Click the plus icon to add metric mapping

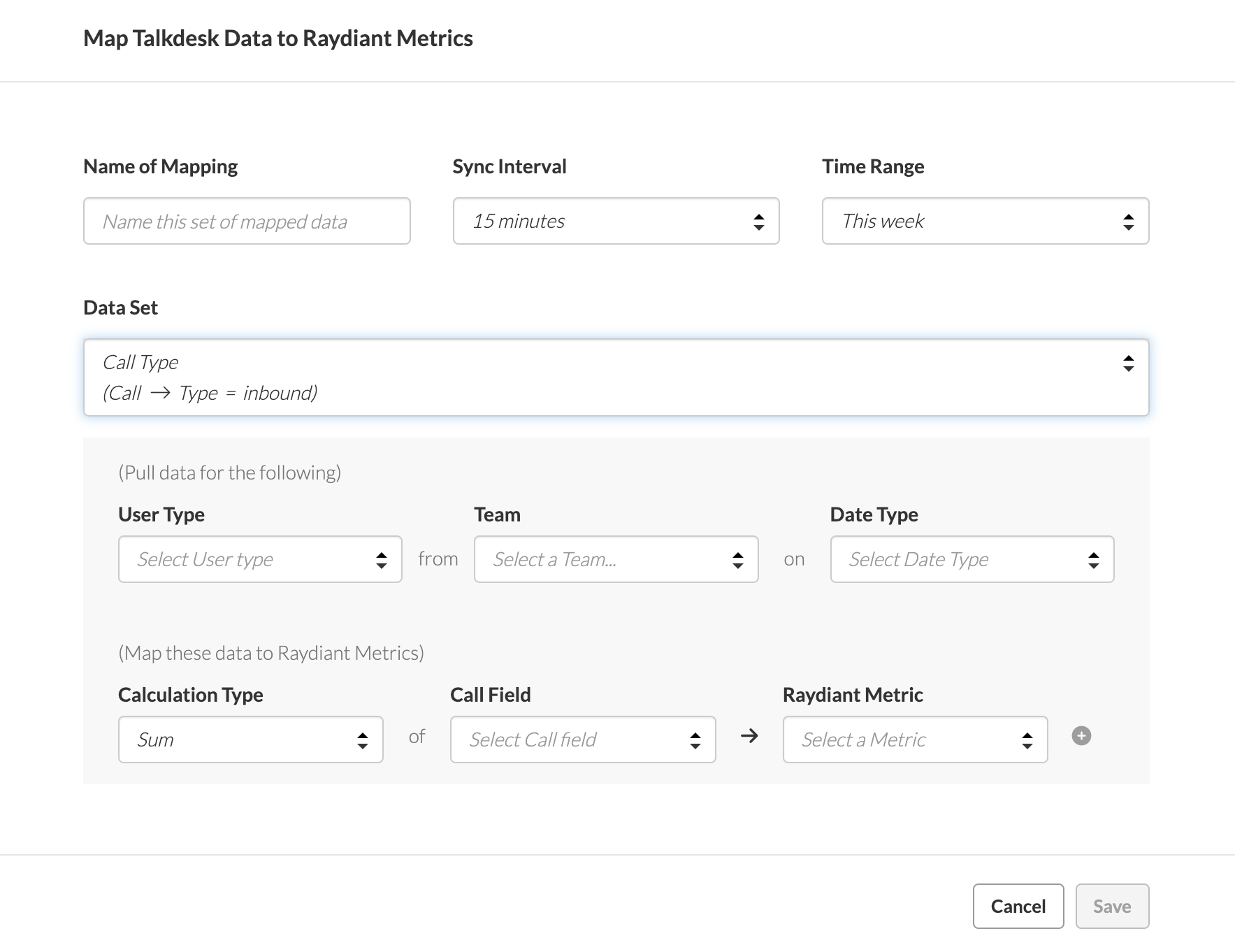point(1081,736)
